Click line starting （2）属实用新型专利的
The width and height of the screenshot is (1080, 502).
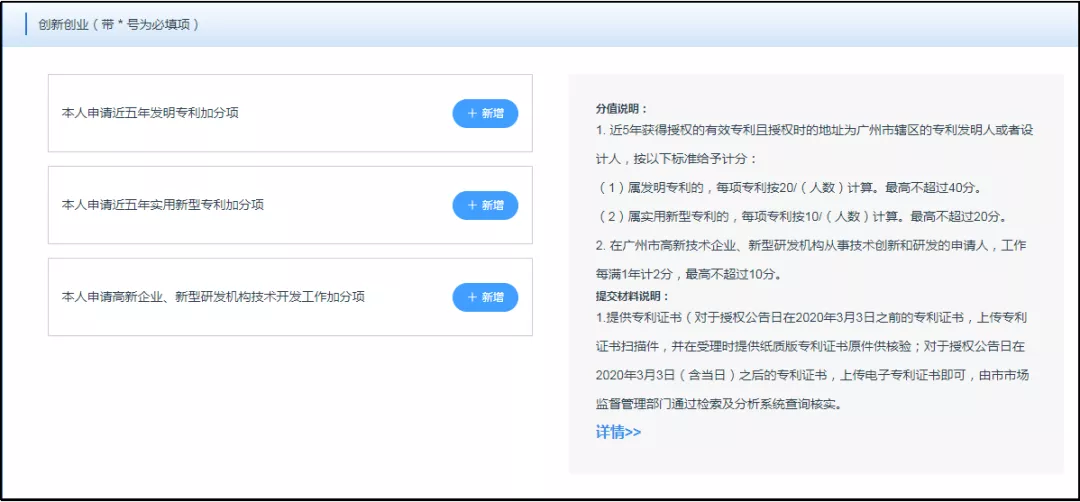(x=802, y=217)
